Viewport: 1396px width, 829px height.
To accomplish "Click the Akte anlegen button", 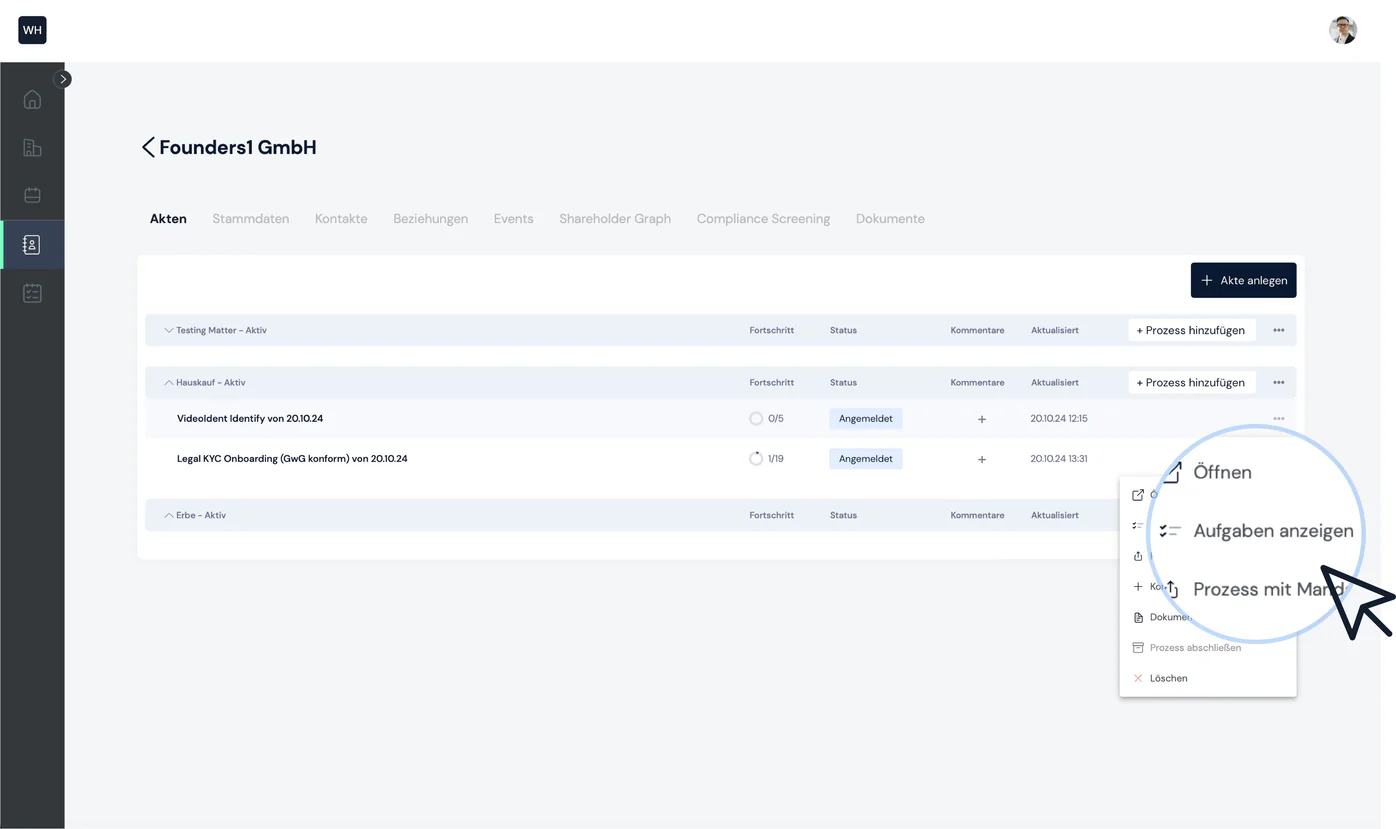I will point(1243,280).
